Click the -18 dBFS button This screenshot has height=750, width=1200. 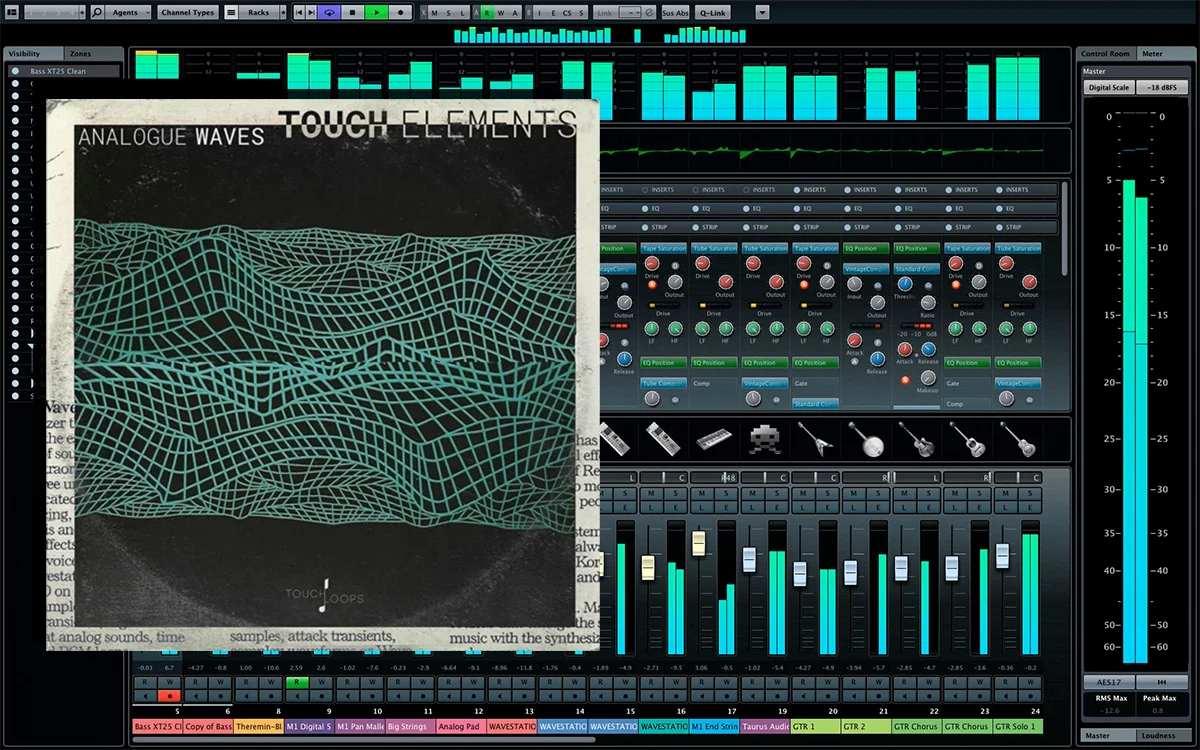(1161, 88)
